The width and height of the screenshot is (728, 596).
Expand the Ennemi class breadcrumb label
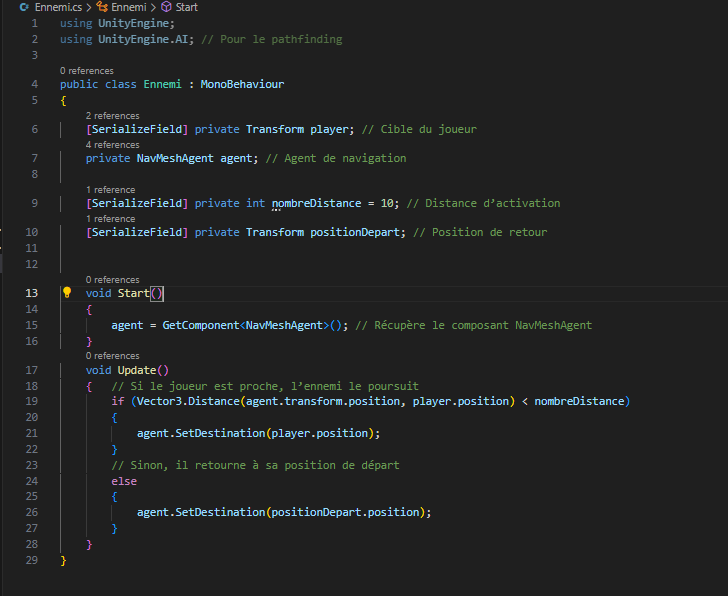[128, 7]
